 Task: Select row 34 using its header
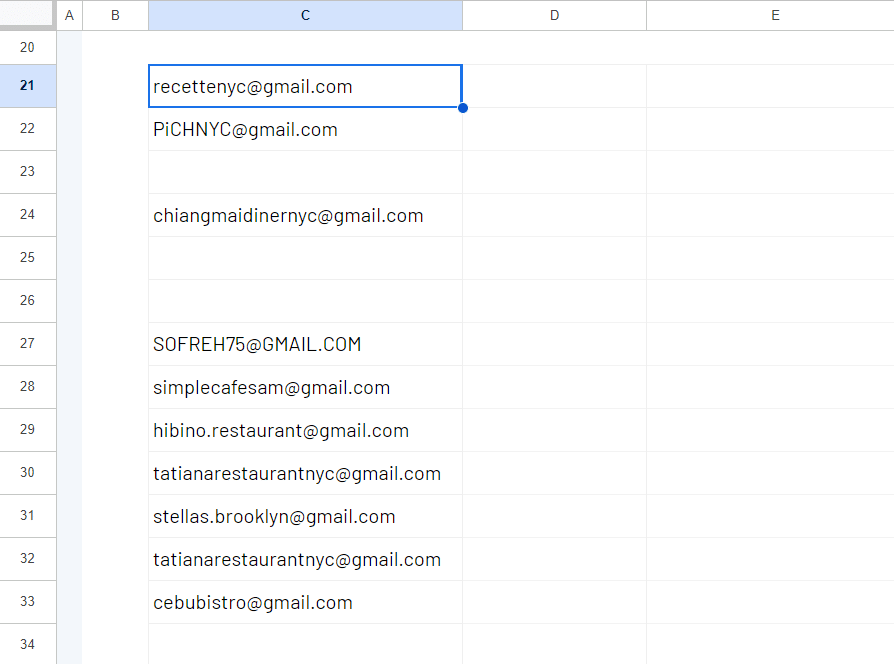click(x=27, y=644)
